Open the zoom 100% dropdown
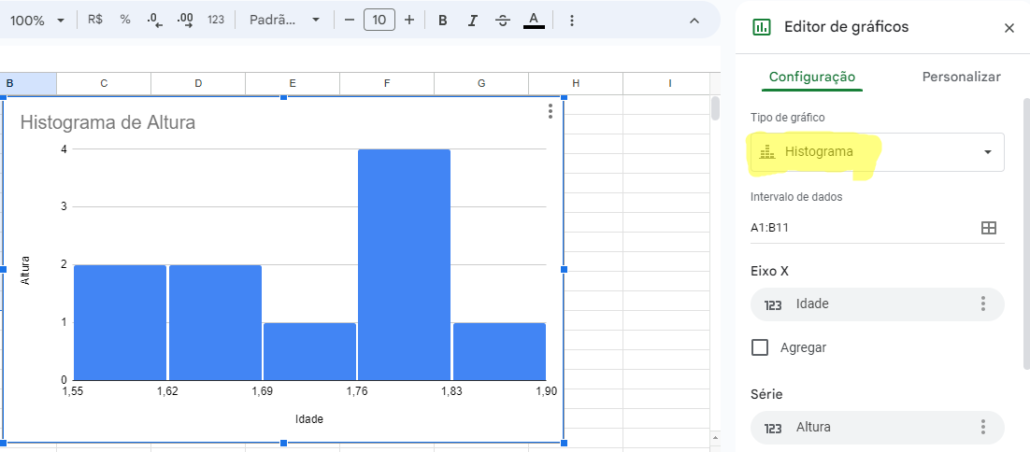 pos(40,20)
